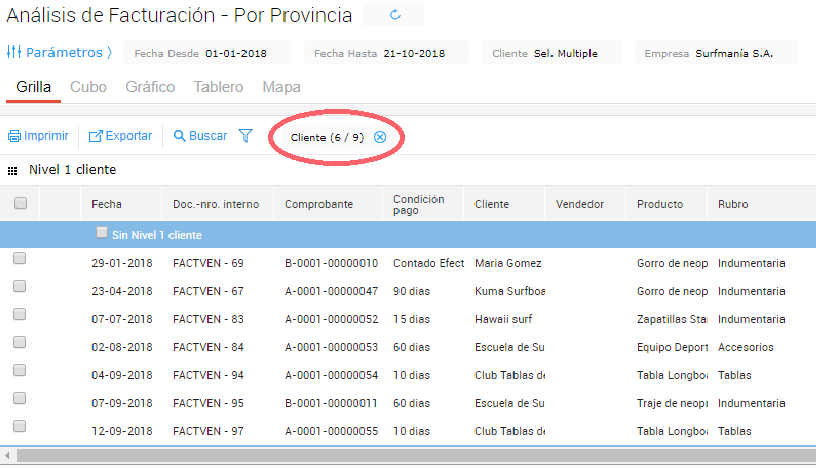Click the Contado Efect payment cell

428,263
